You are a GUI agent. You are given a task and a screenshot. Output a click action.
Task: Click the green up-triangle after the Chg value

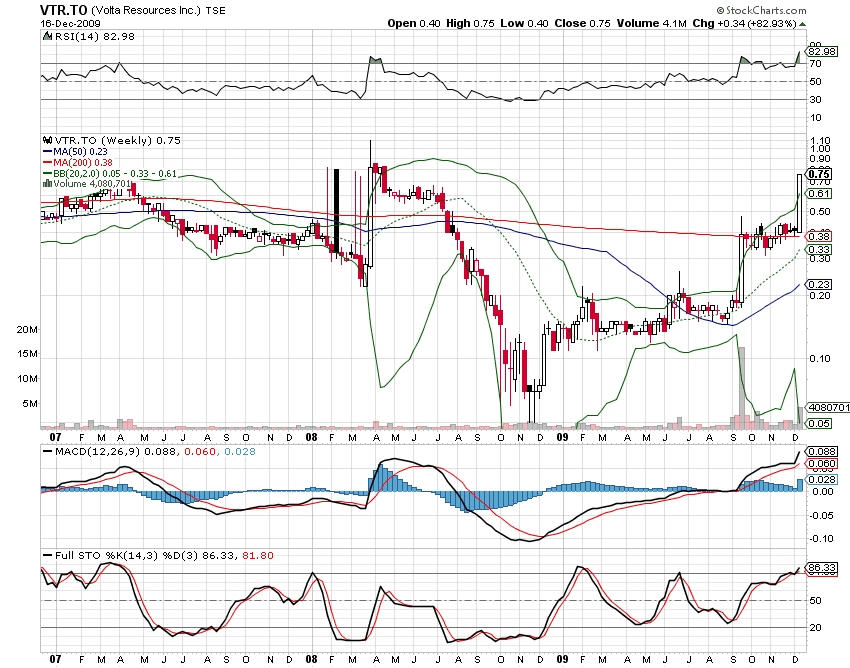802,24
